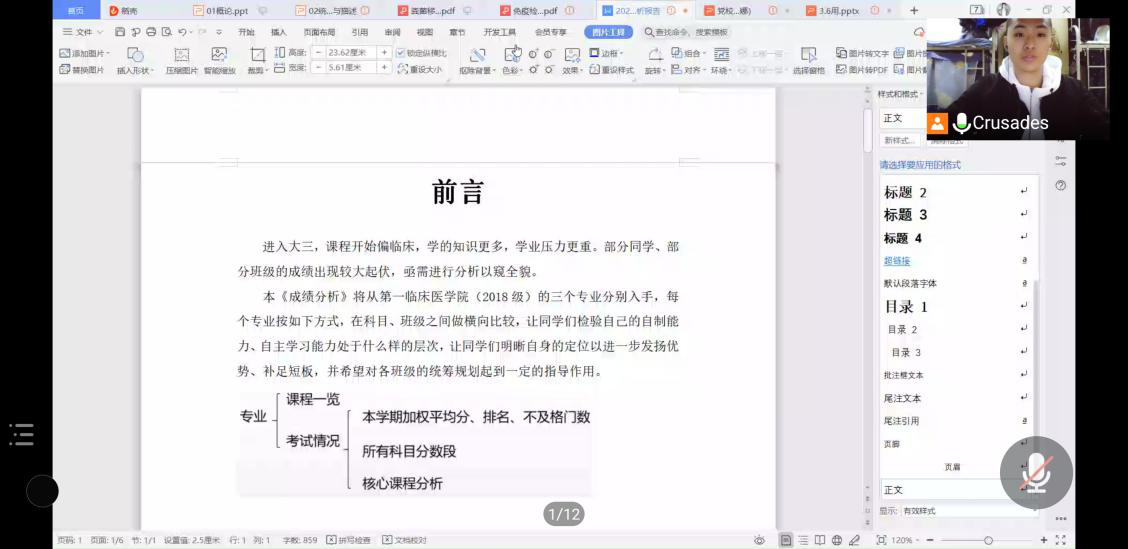Toggle the 锁定纵横比 lock aspect ratio checkbox
1128x549 pixels.
pos(401,53)
